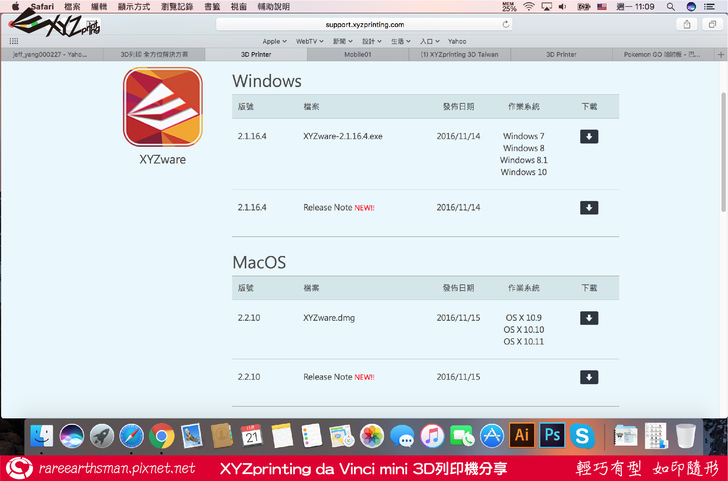
Task: Open FaceTime from the Dock
Action: (x=462, y=436)
